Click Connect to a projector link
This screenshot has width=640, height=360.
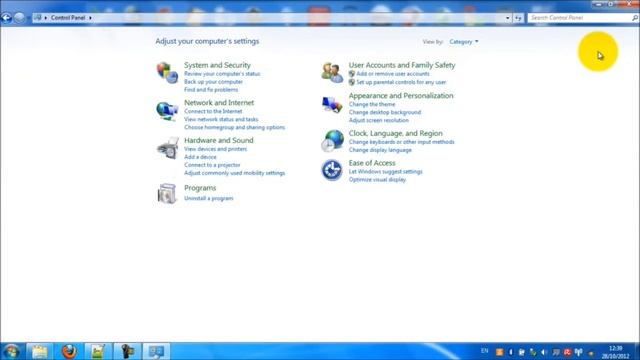[x=212, y=165]
